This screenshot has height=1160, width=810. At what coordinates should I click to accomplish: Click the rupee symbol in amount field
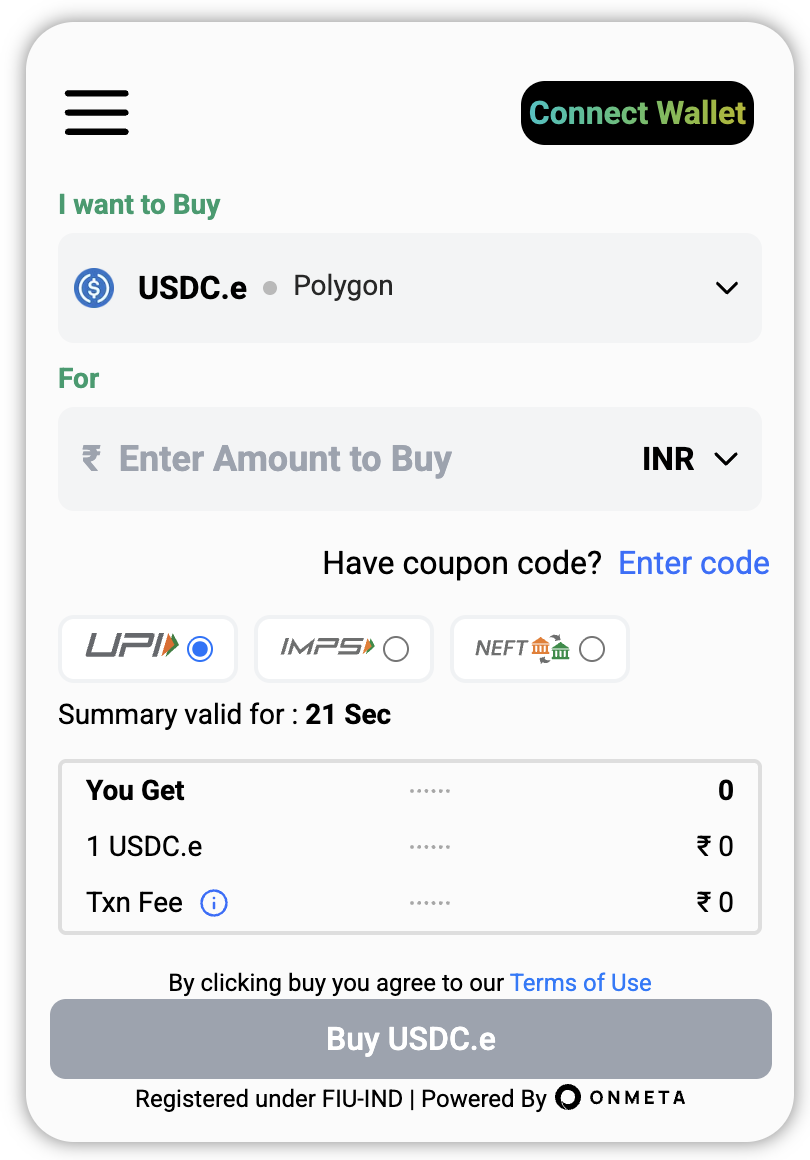(91, 459)
